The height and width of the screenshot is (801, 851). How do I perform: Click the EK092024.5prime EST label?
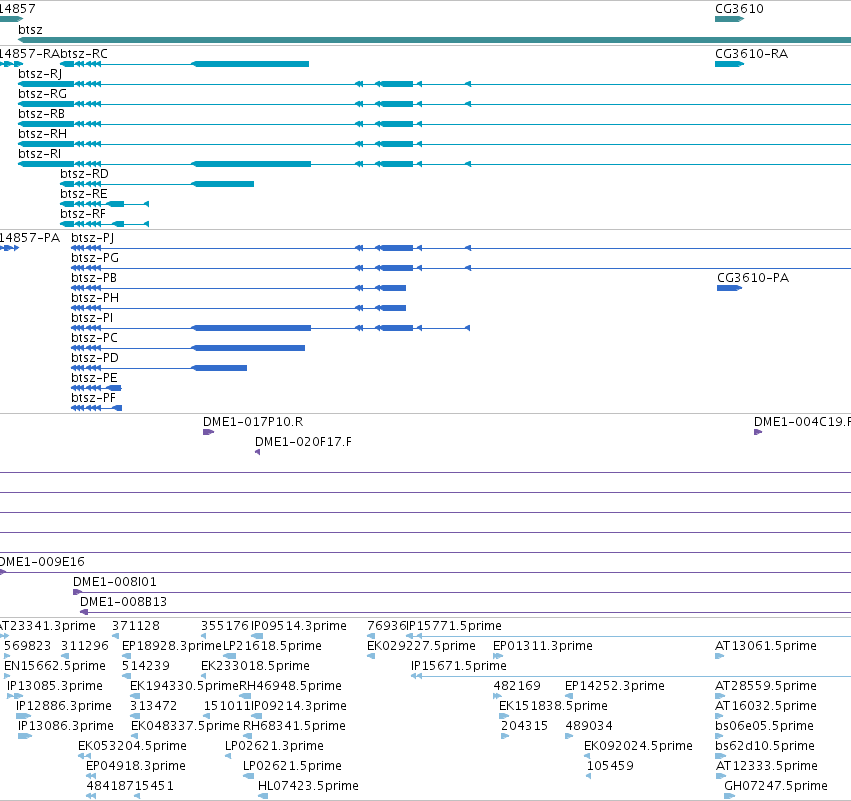638,747
